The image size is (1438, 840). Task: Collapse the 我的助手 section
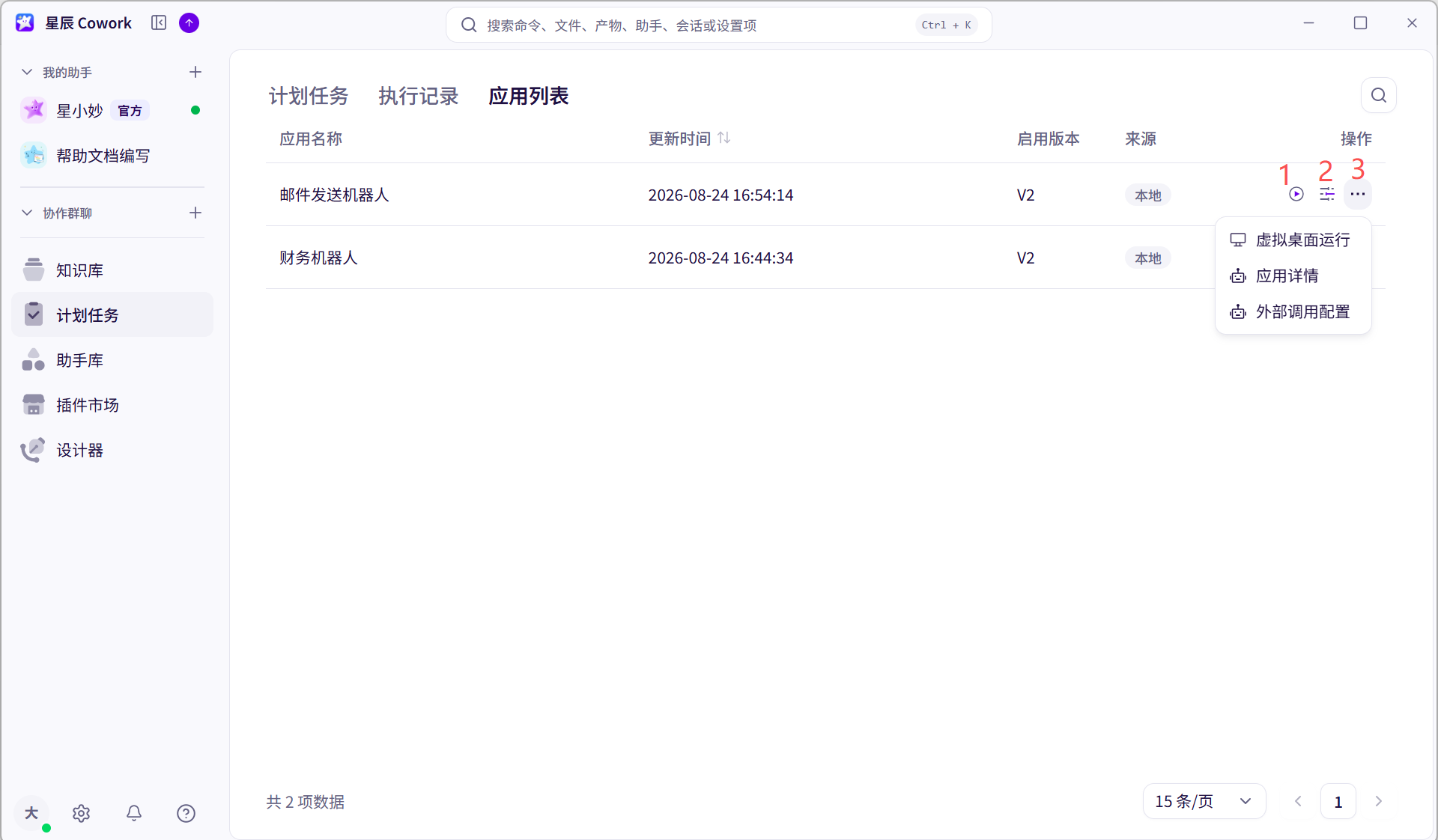pyautogui.click(x=27, y=72)
